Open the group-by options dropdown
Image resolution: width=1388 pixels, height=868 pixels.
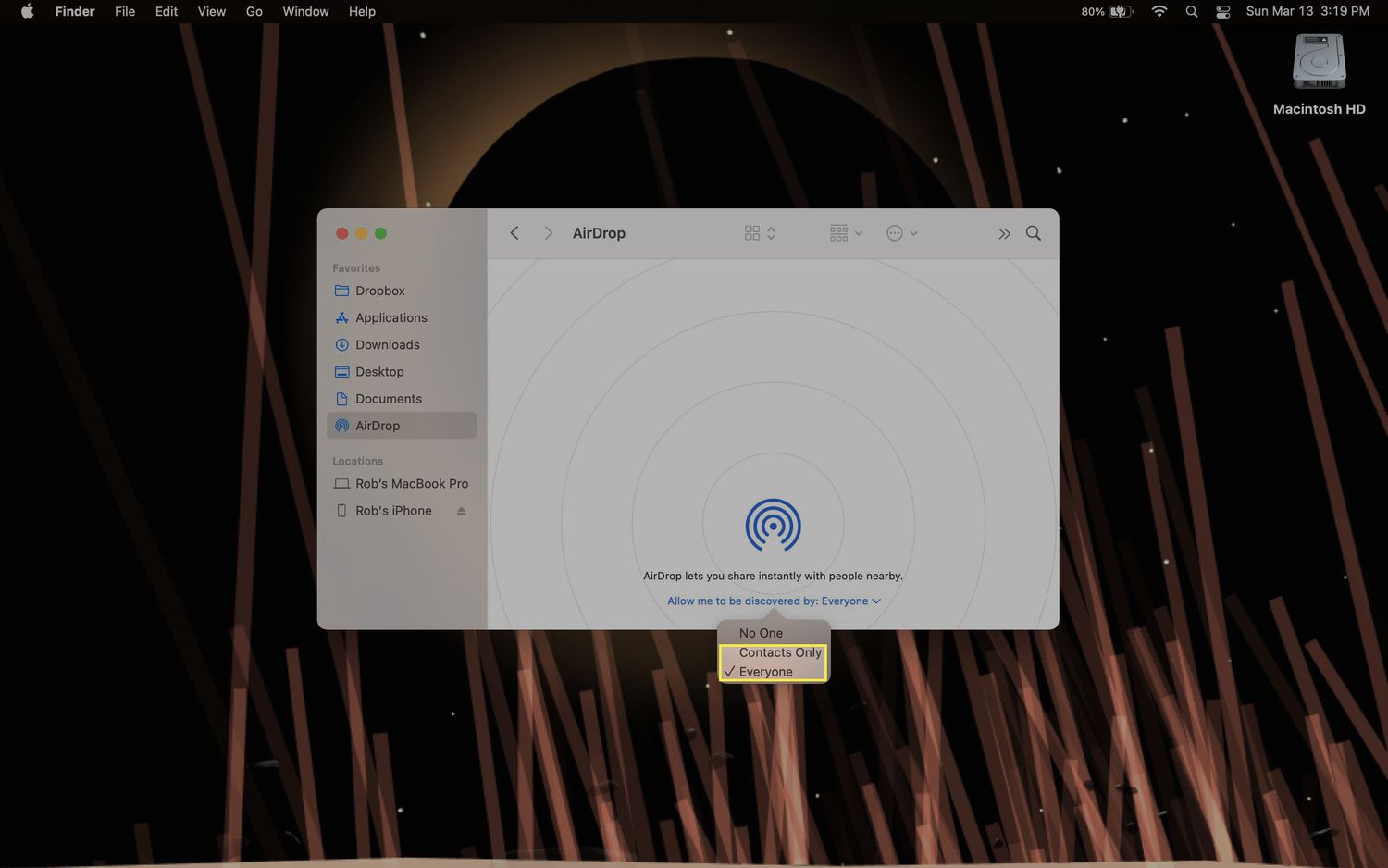click(846, 233)
